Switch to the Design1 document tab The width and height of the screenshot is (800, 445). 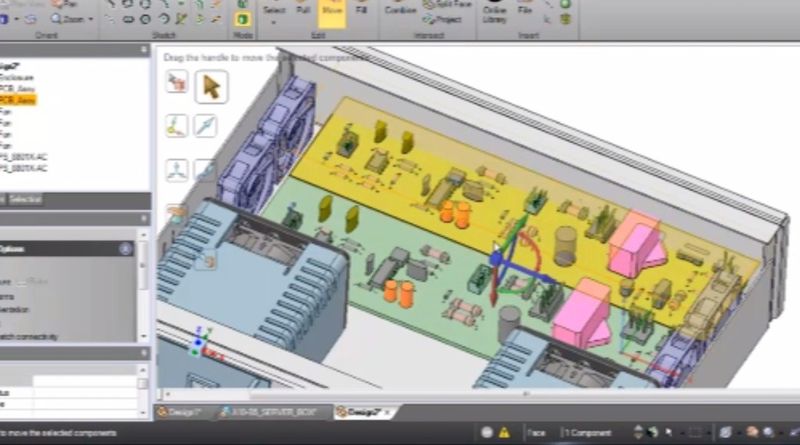[182, 412]
